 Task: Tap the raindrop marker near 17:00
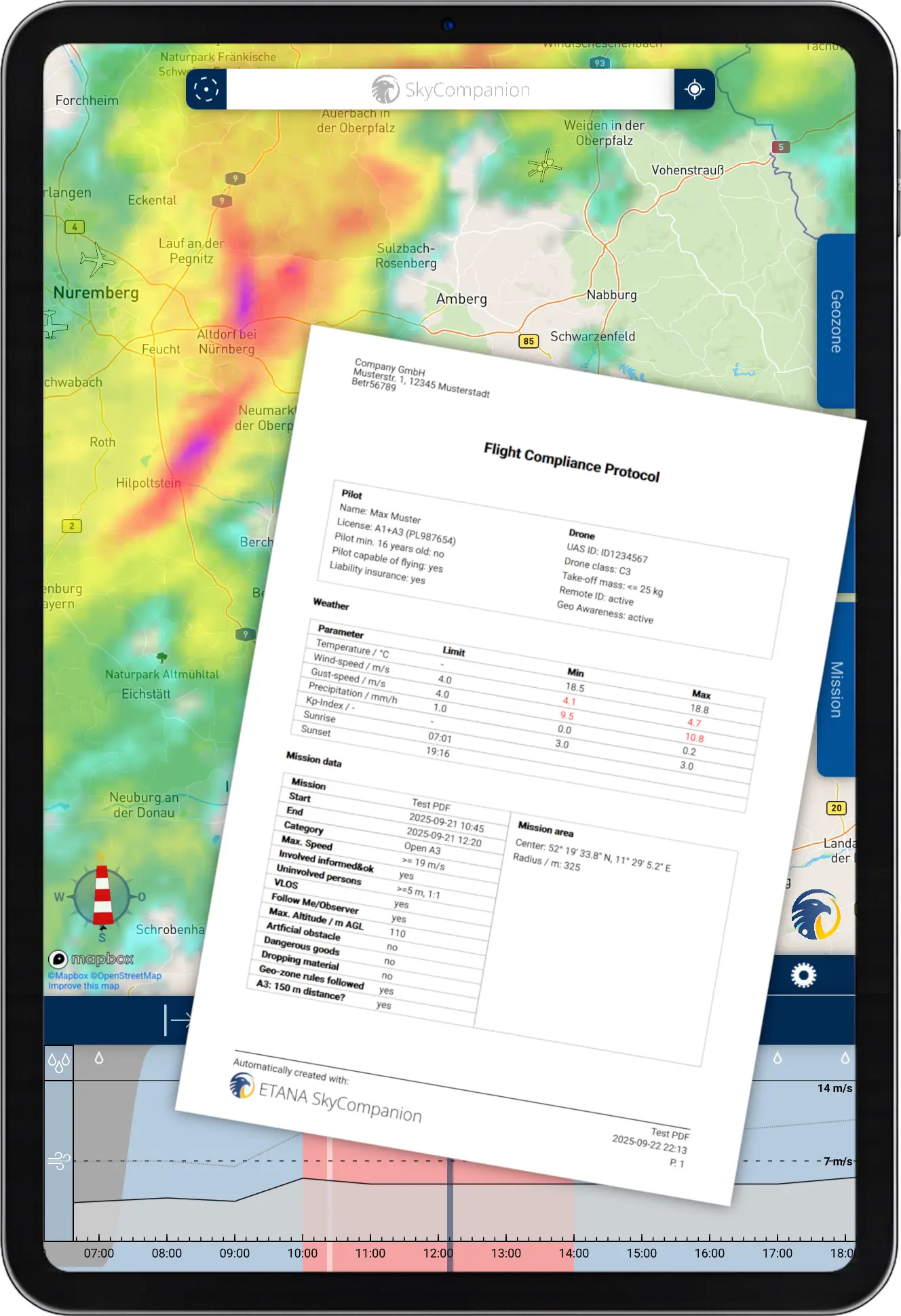point(778,1058)
